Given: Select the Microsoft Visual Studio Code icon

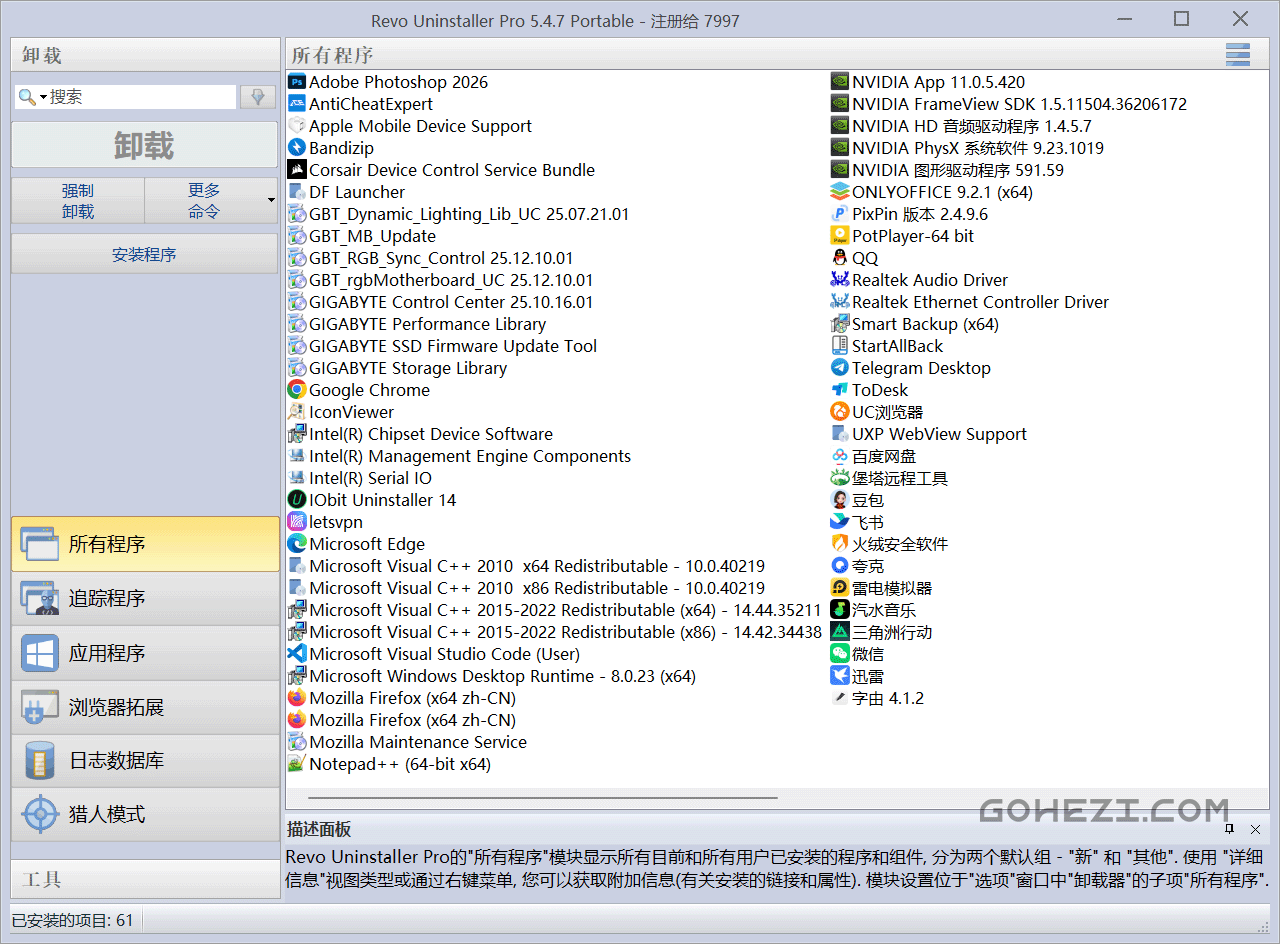Looking at the screenshot, I should [297, 654].
